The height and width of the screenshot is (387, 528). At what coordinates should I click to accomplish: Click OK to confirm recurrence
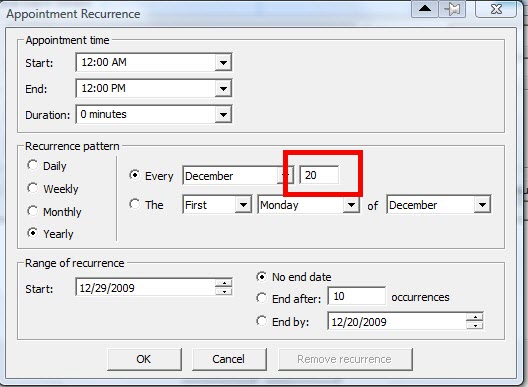coord(144,359)
